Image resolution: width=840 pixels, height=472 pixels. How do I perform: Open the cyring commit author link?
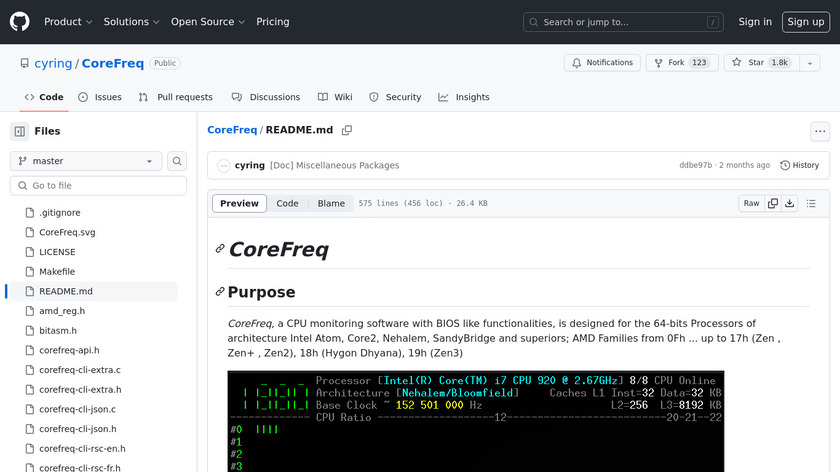click(x=250, y=166)
